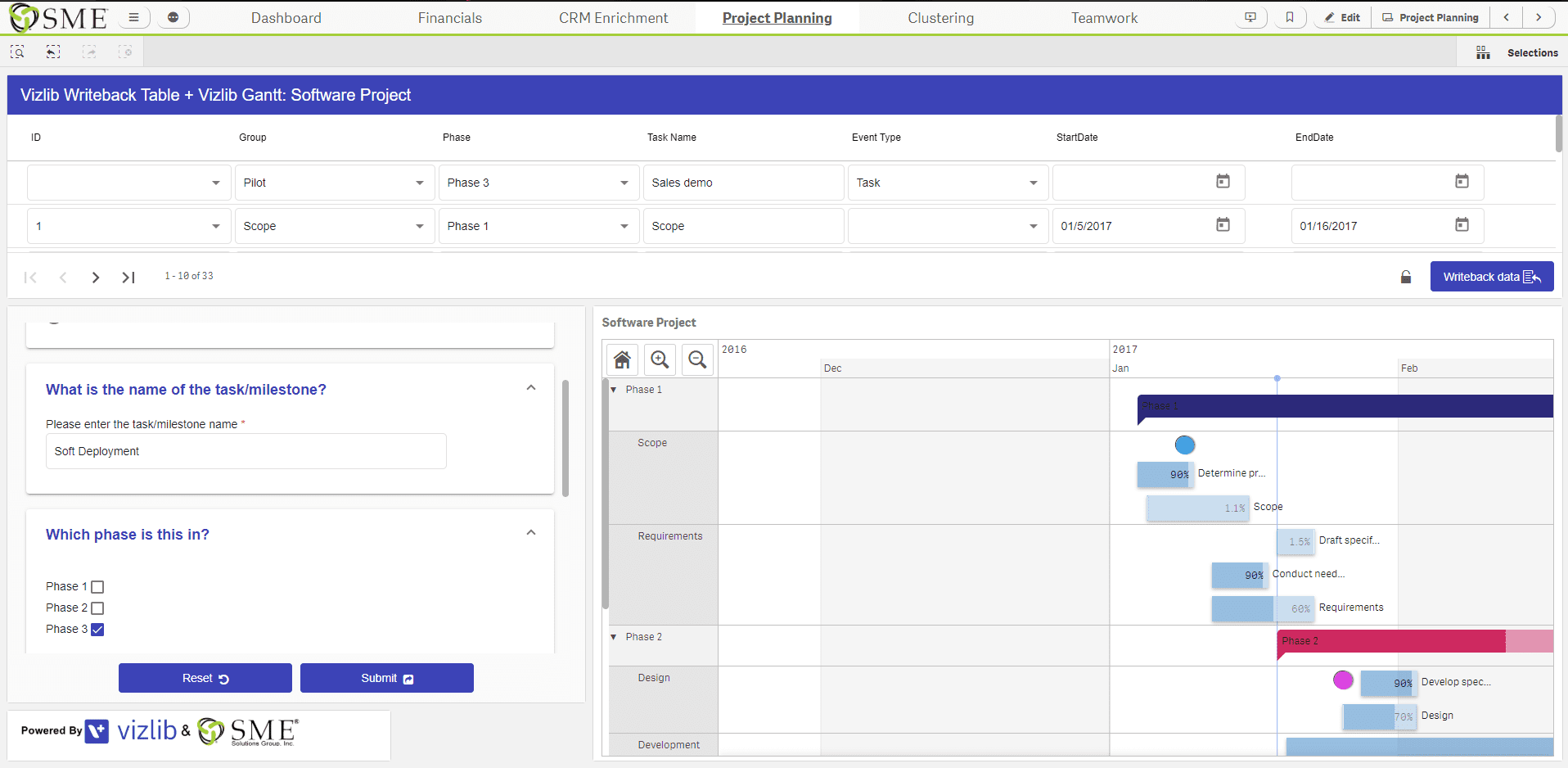This screenshot has height=768, width=1568.
Task: Check the Phase 1 checkbox
Action: 97,587
